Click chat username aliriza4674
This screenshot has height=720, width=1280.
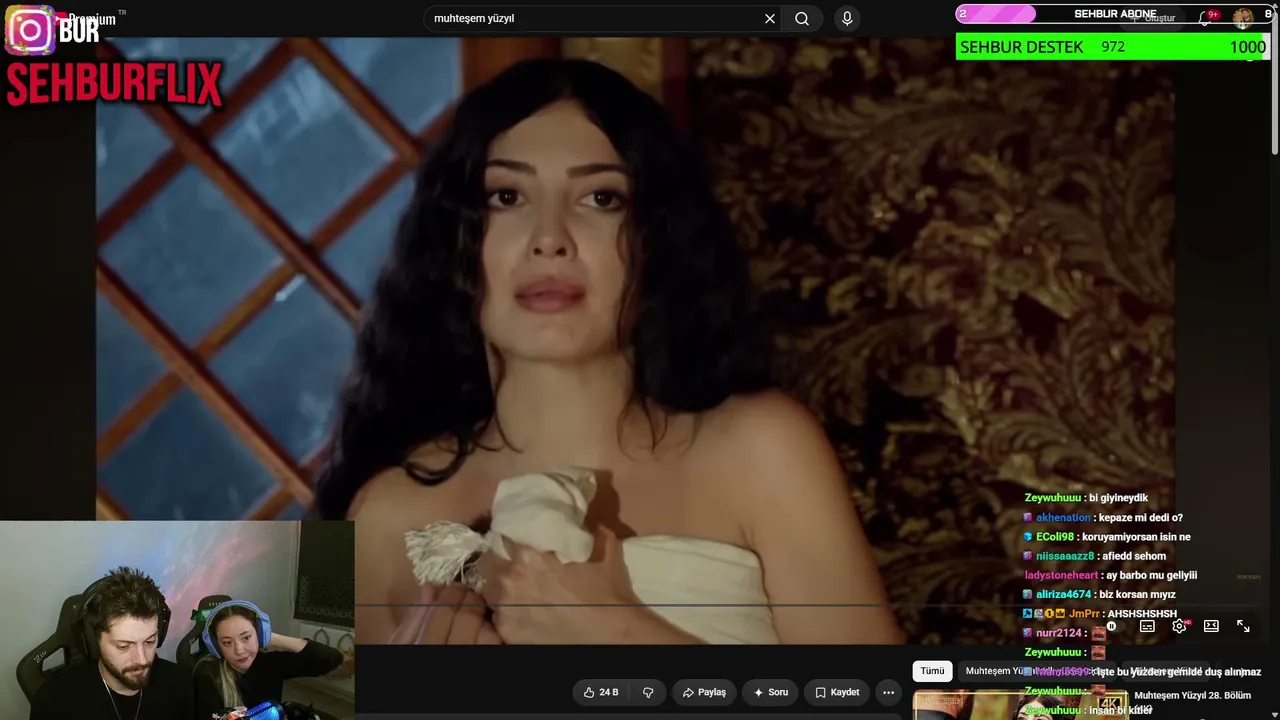1064,594
